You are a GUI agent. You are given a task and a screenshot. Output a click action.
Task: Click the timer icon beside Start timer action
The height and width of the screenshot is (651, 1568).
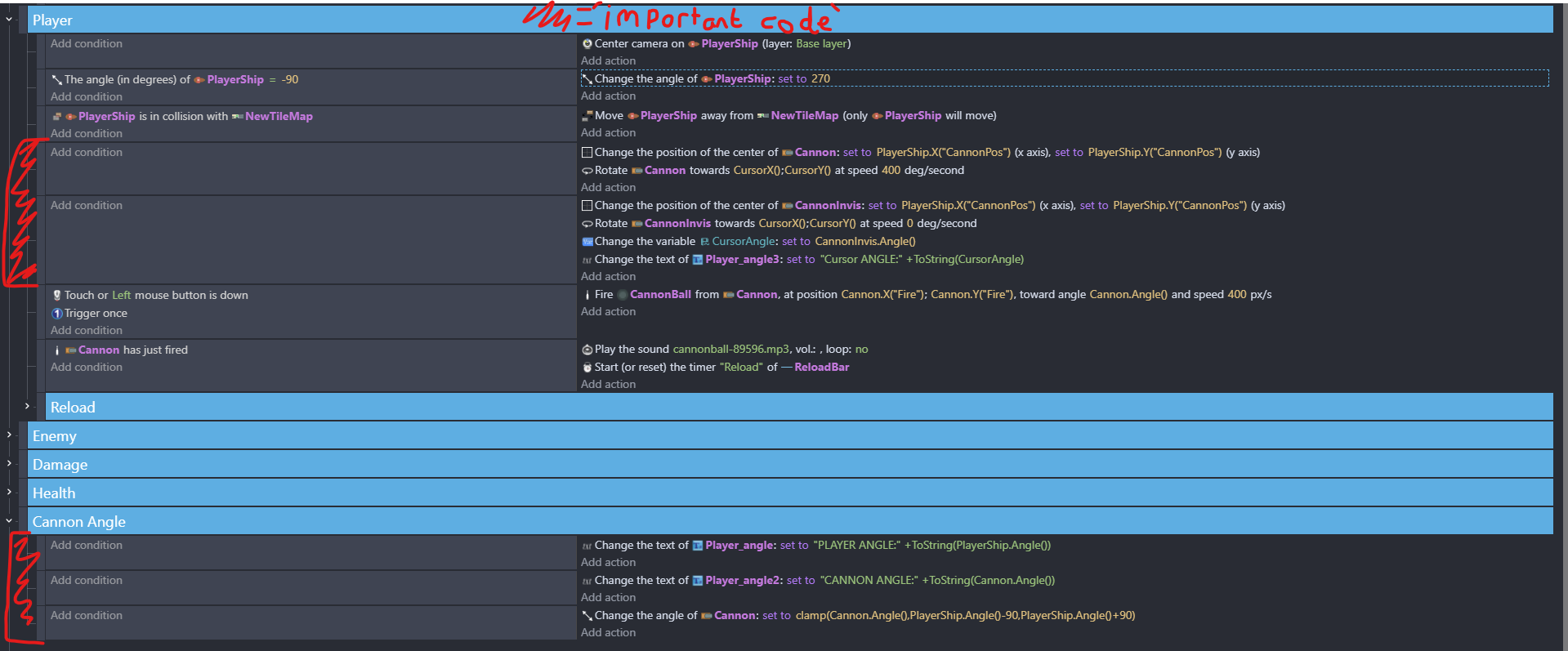587,368
